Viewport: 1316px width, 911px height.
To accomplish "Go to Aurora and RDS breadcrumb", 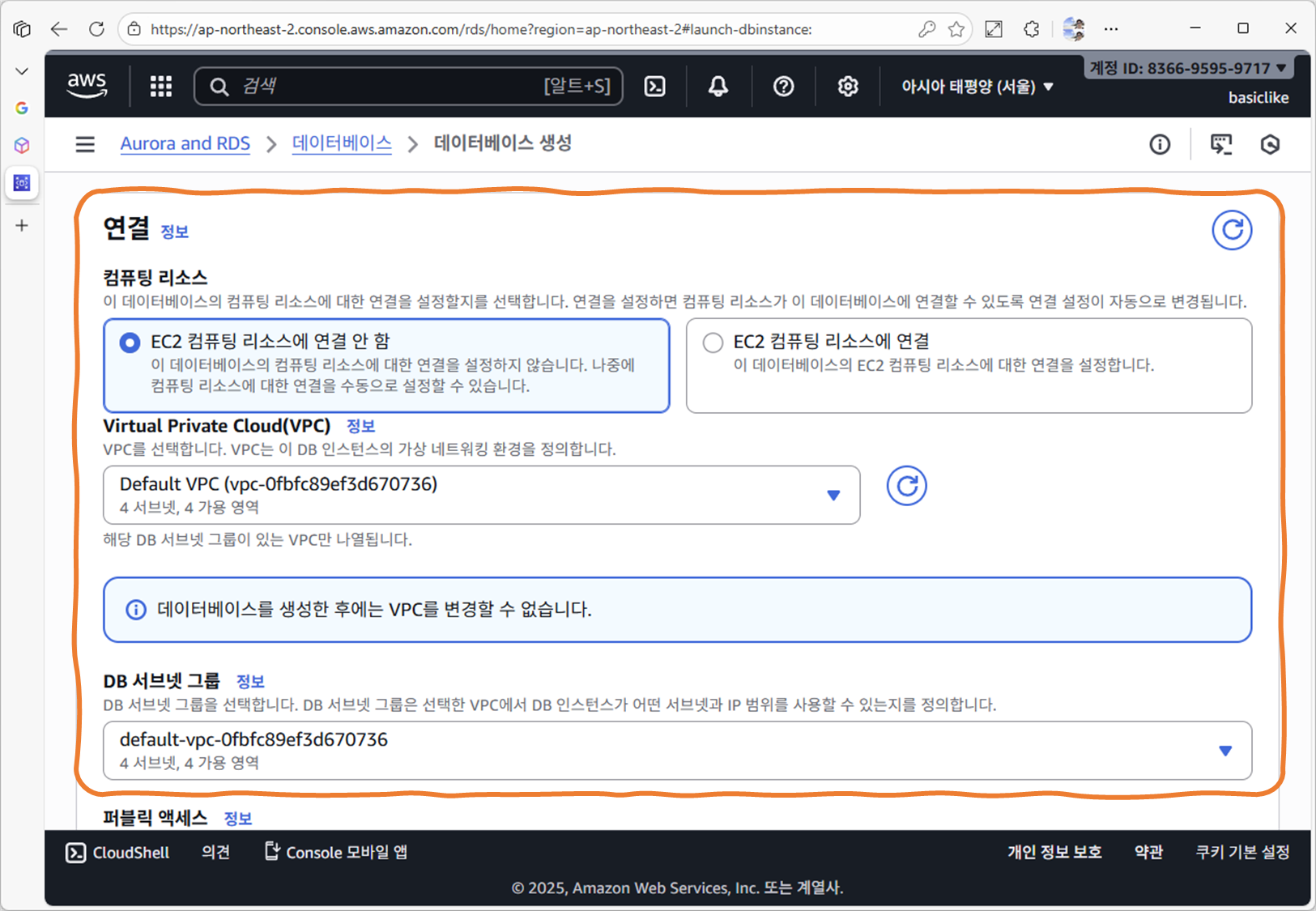I will point(185,143).
